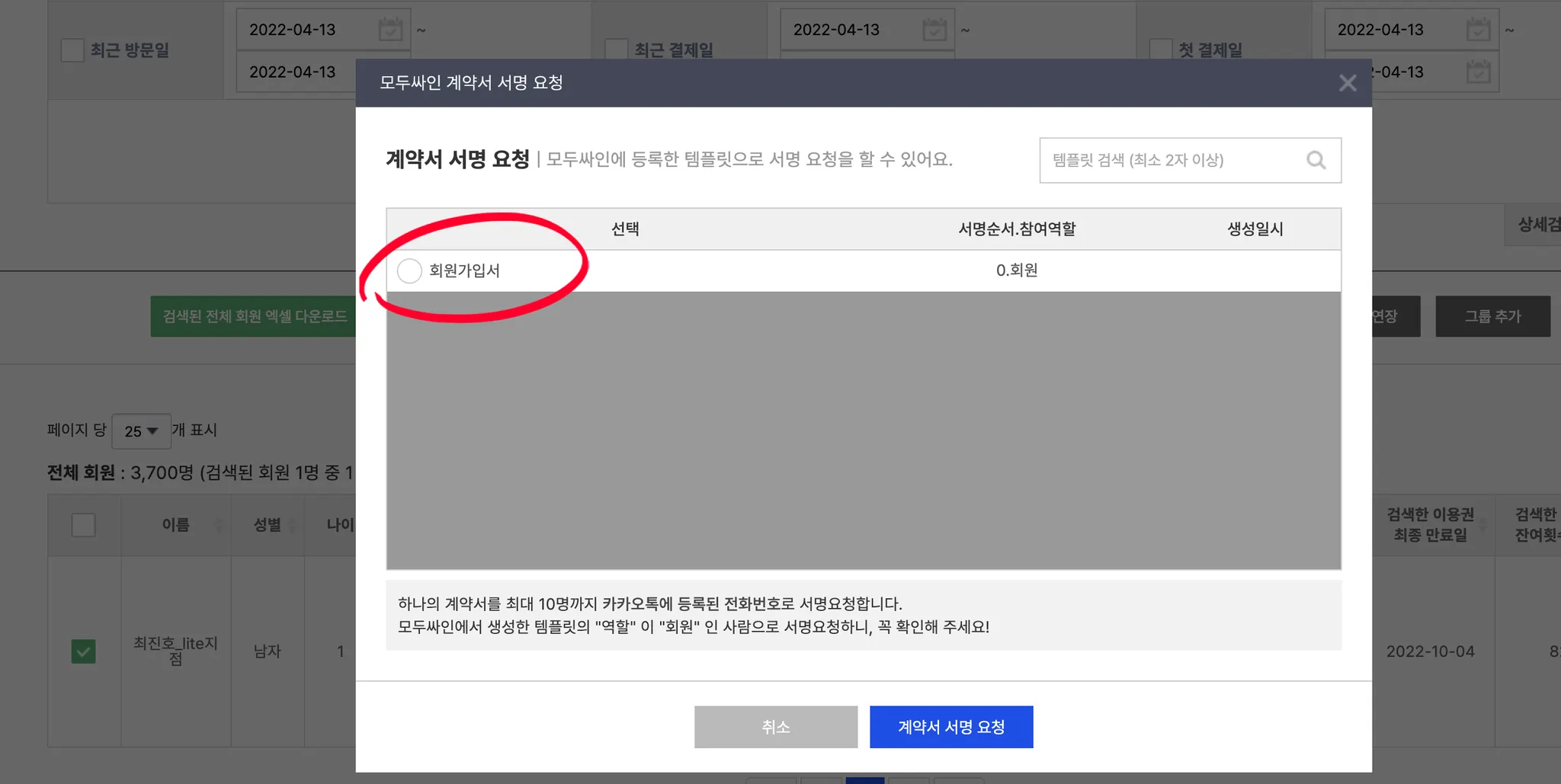This screenshot has width=1561, height=784.
Task: Click the 서명순서.참여역할 column header
Action: pos(1017,229)
